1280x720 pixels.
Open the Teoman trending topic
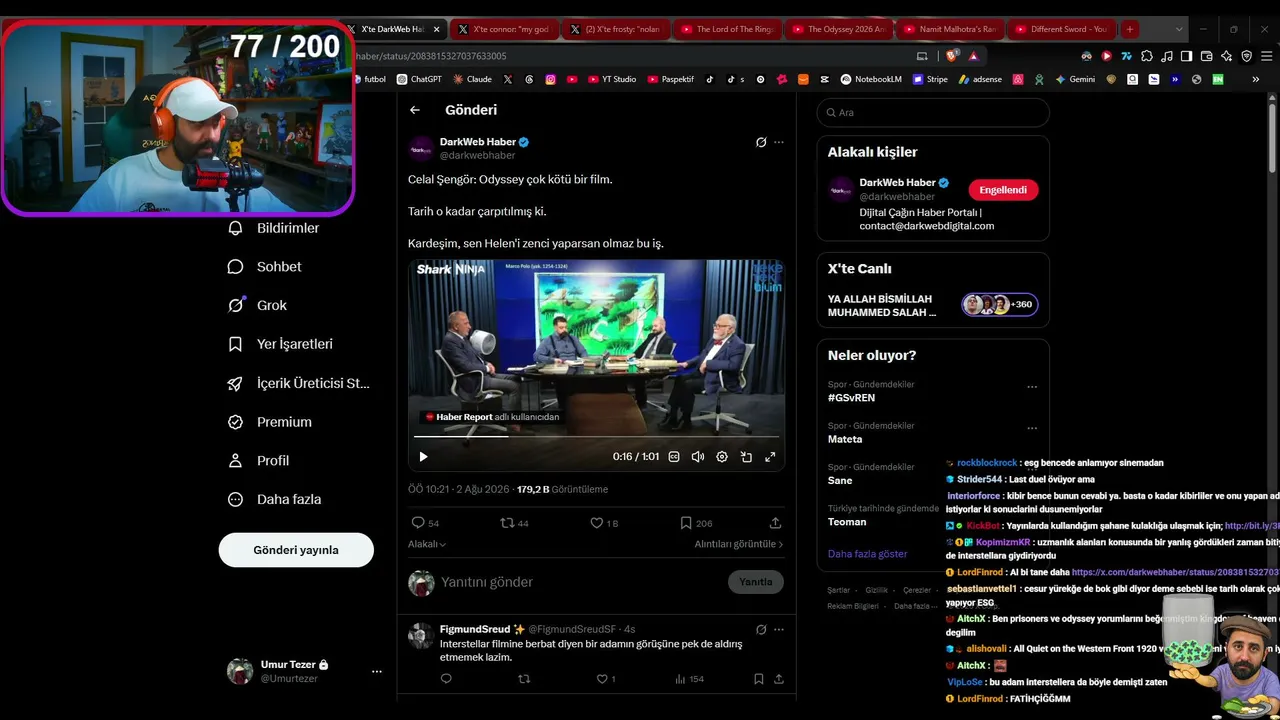(x=847, y=522)
